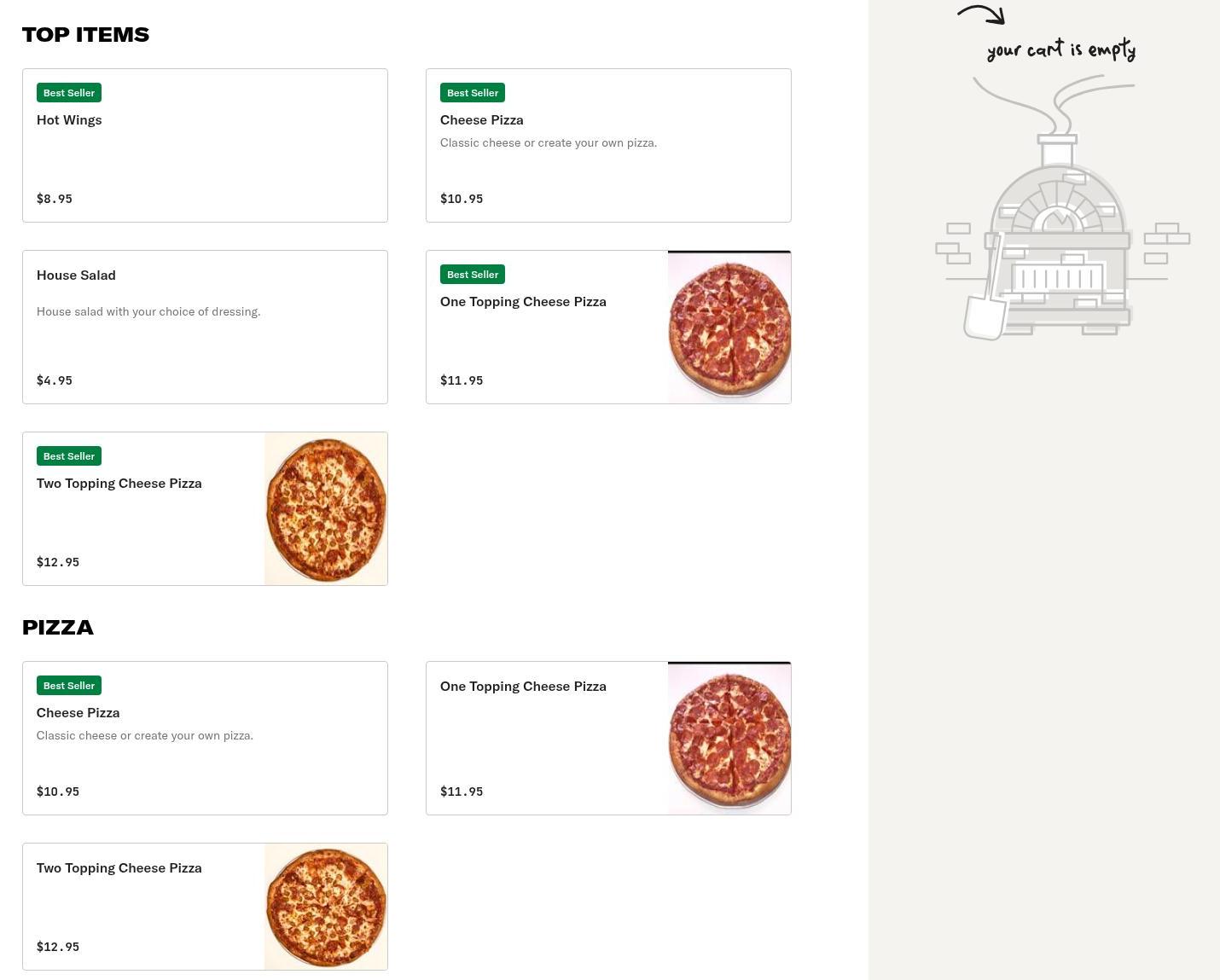Choose the House Salad item
The image size is (1220, 980).
click(x=76, y=275)
